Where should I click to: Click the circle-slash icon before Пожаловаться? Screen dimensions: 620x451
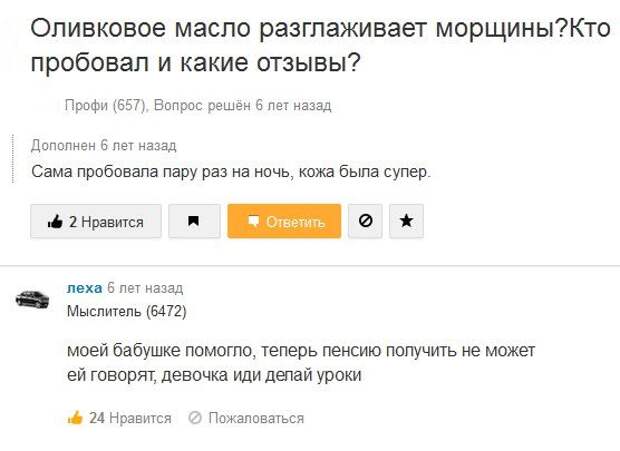195,418
